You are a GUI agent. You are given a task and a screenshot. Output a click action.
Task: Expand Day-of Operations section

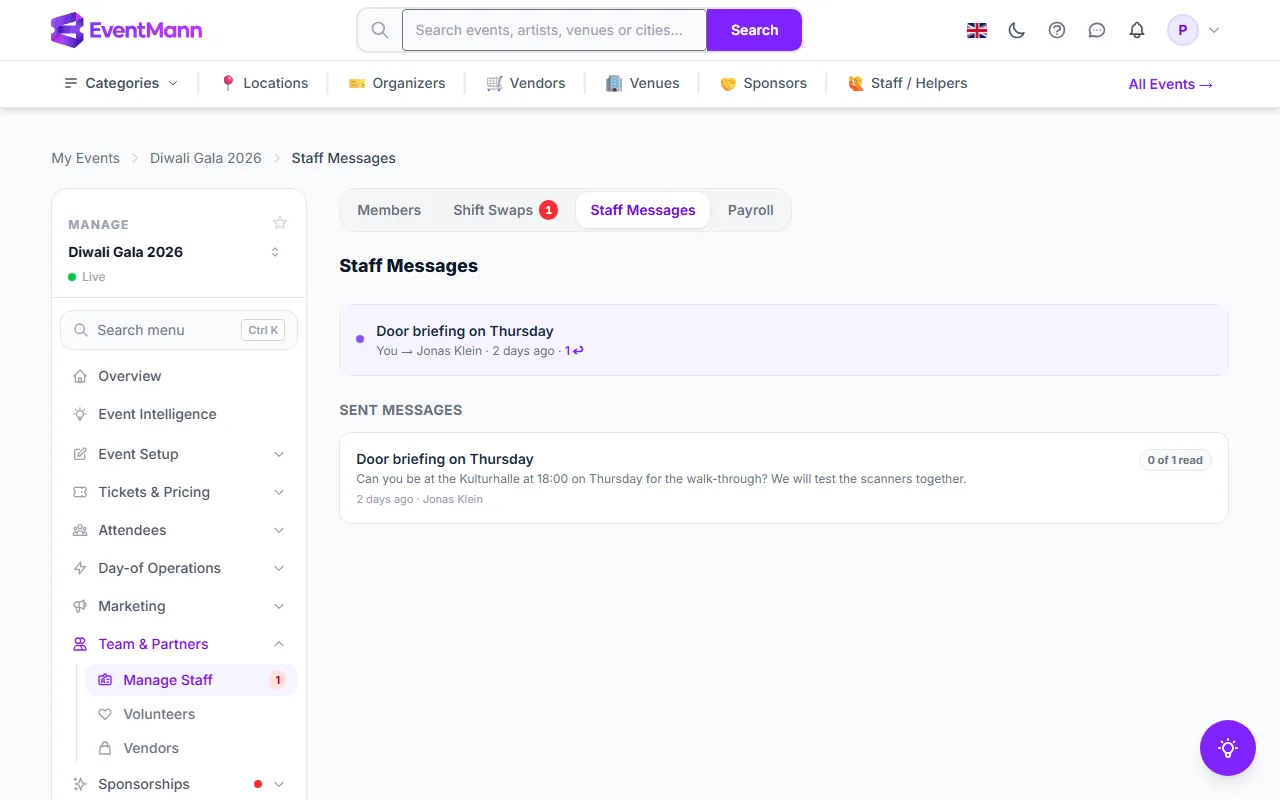[x=179, y=568]
